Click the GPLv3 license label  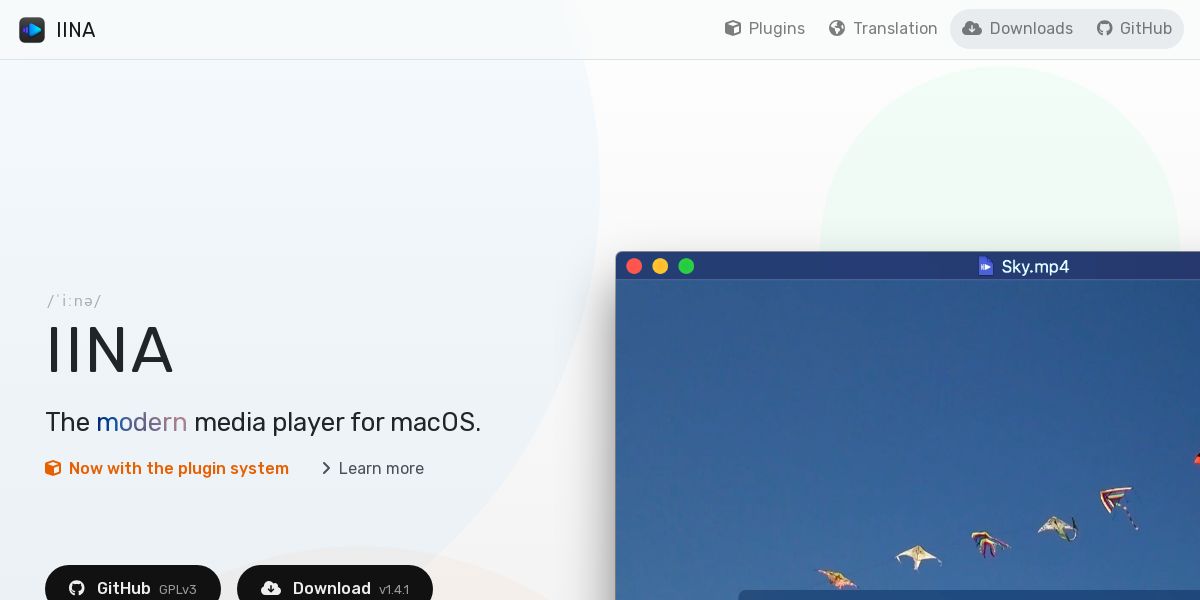pyautogui.click(x=178, y=590)
